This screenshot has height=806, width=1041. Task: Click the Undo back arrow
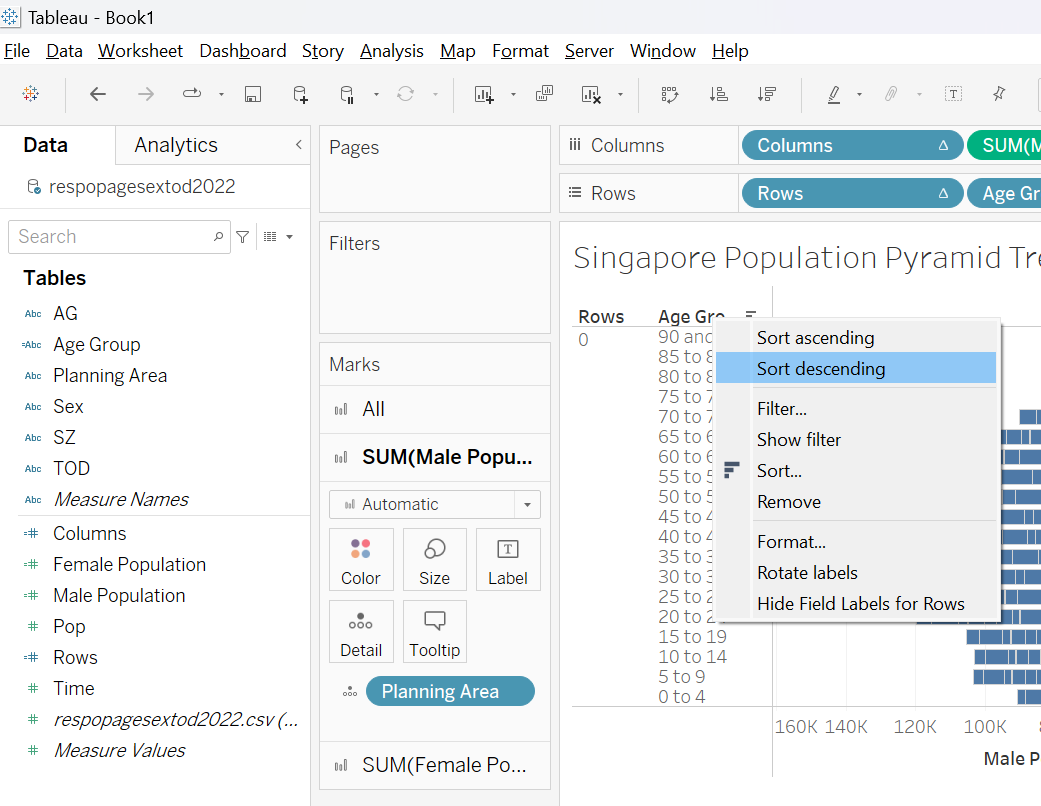(98, 94)
